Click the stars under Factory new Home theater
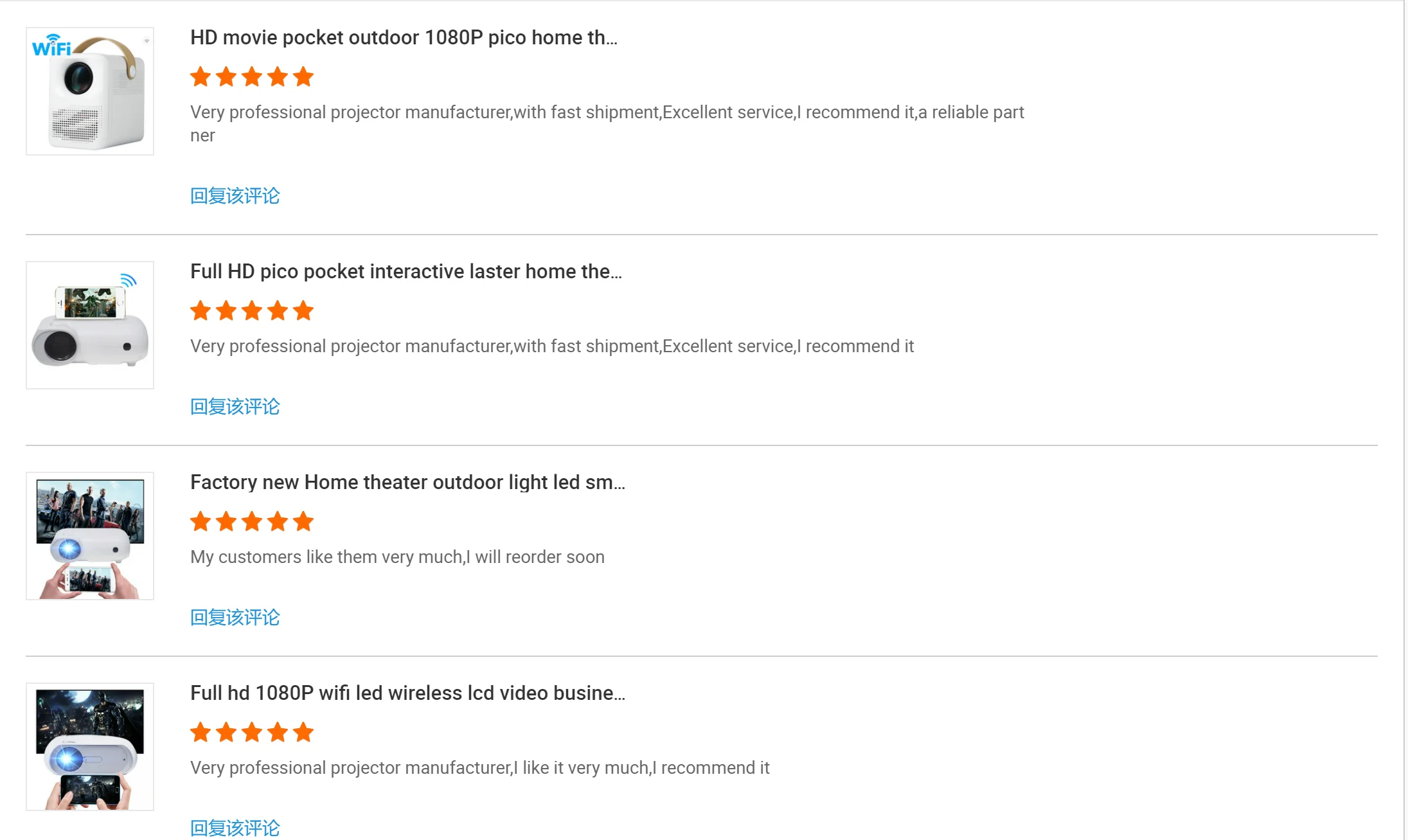This screenshot has height=840, width=1408. coord(252,522)
